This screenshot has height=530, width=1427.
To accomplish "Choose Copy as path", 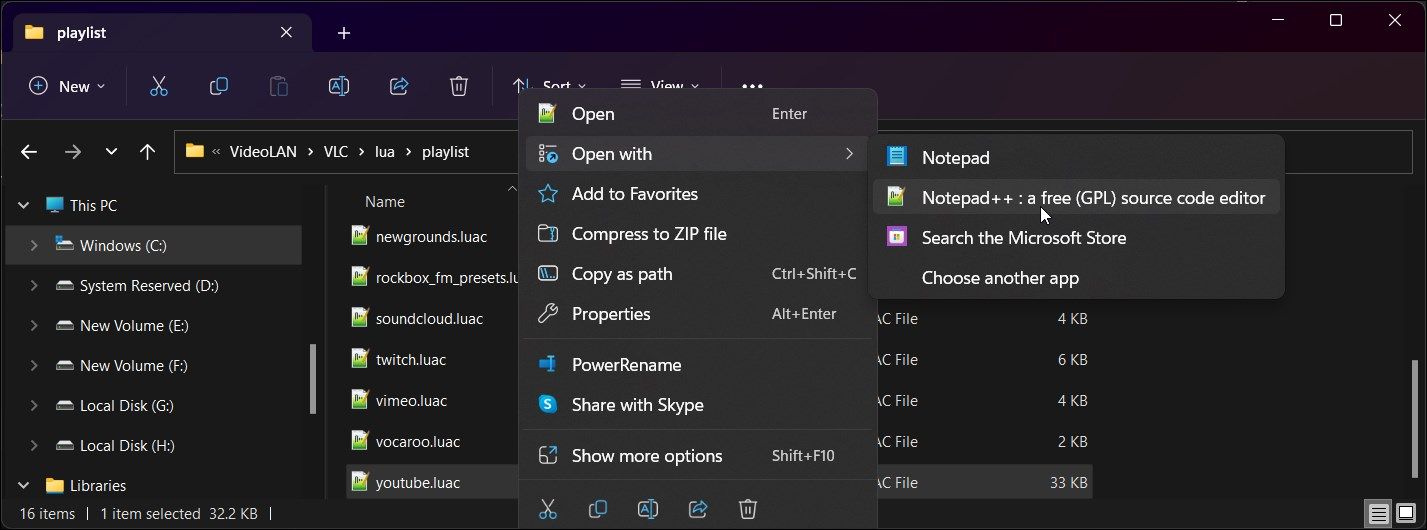I will pyautogui.click(x=698, y=274).
